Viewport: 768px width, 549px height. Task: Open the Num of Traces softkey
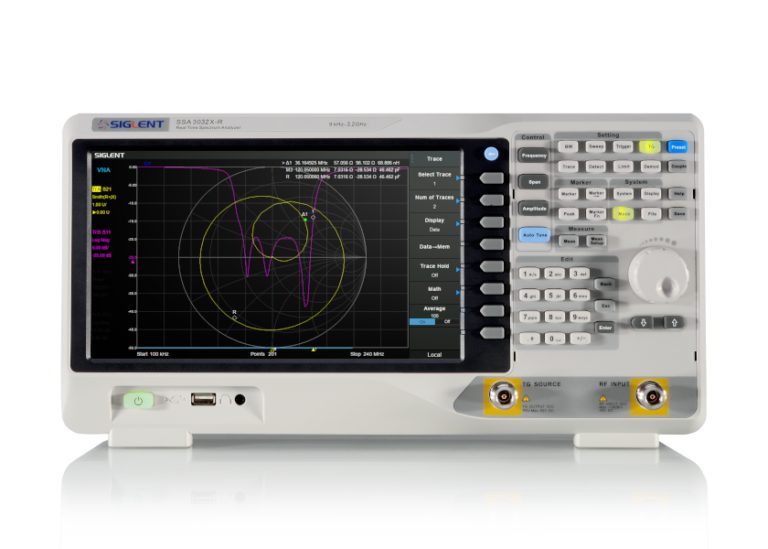(434, 201)
